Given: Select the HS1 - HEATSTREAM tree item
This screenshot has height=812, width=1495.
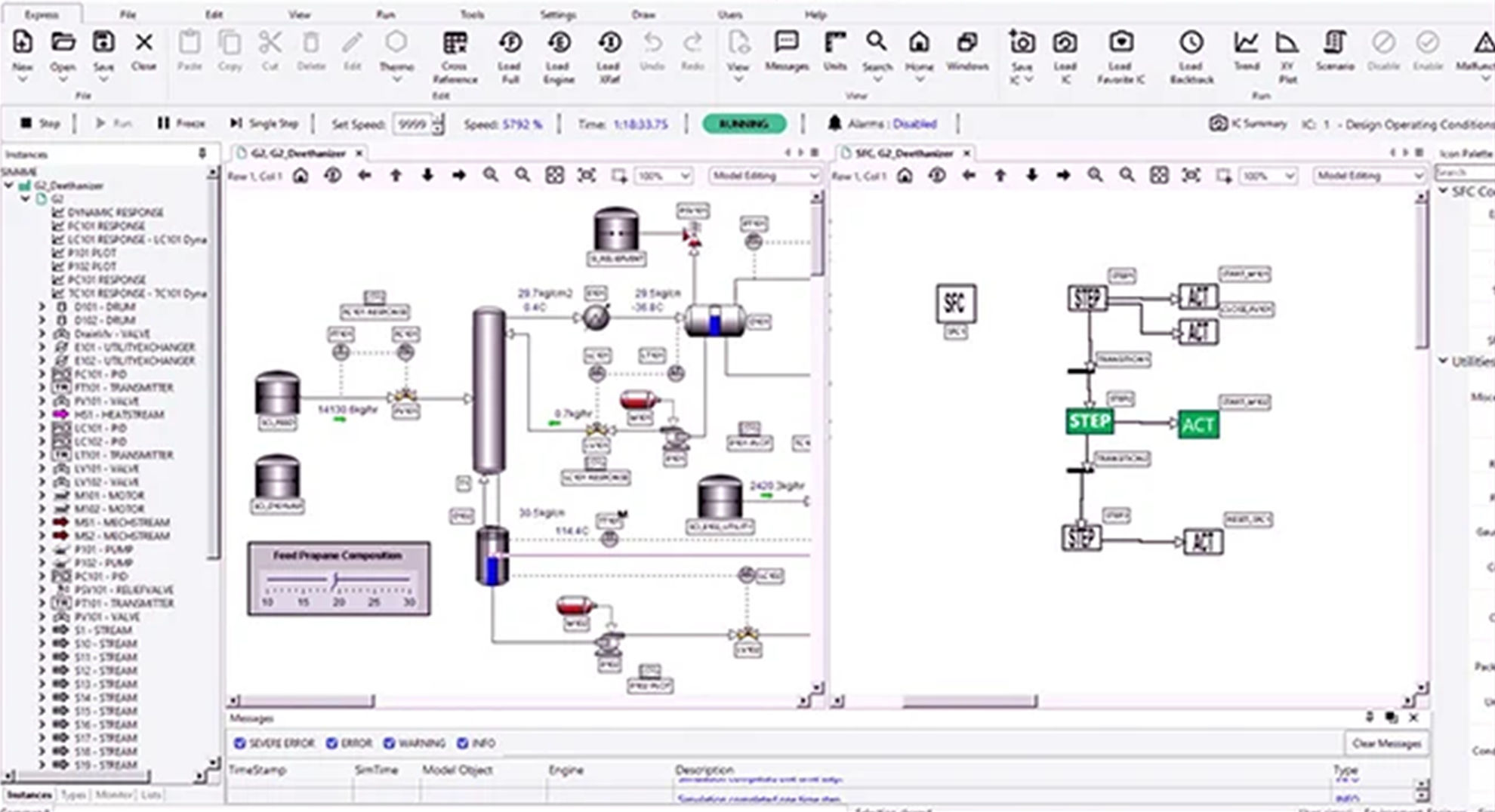Looking at the screenshot, I should [x=119, y=414].
